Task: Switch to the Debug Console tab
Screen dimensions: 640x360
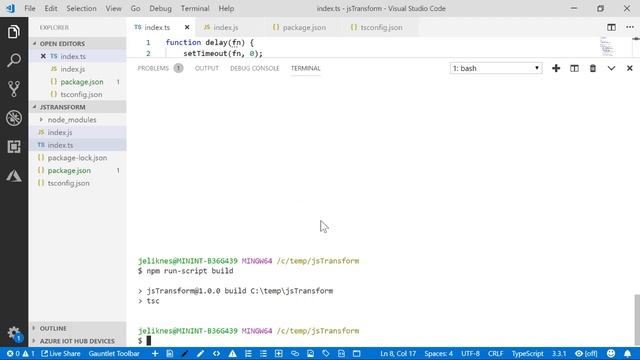Action: pos(254,68)
